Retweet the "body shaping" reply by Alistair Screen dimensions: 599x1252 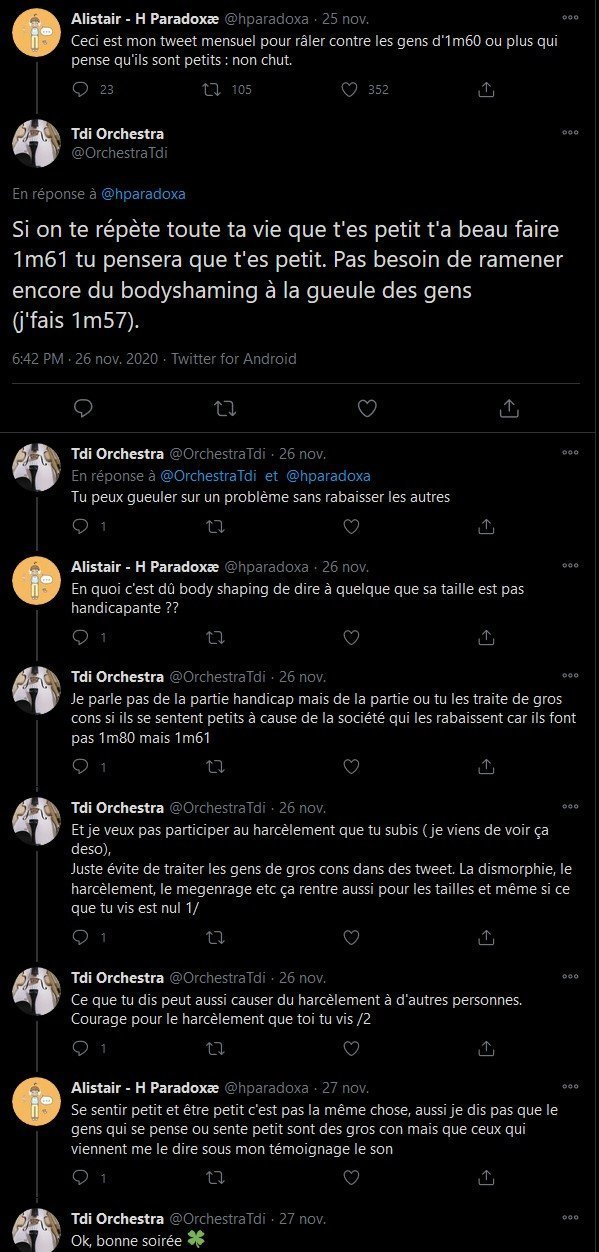tap(213, 637)
